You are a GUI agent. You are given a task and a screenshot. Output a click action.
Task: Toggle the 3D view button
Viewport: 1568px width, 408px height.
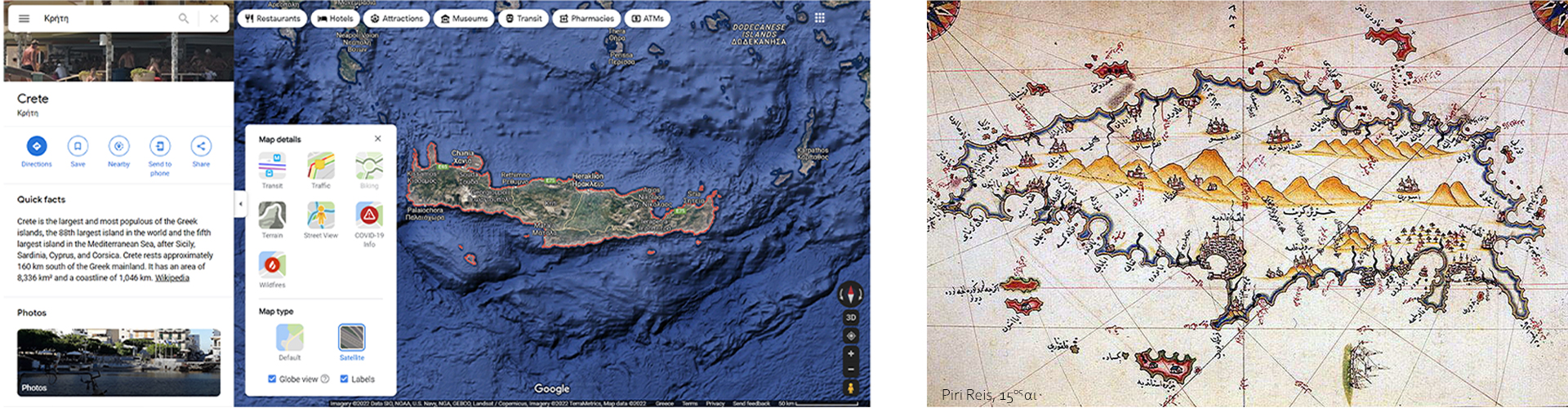tap(851, 317)
